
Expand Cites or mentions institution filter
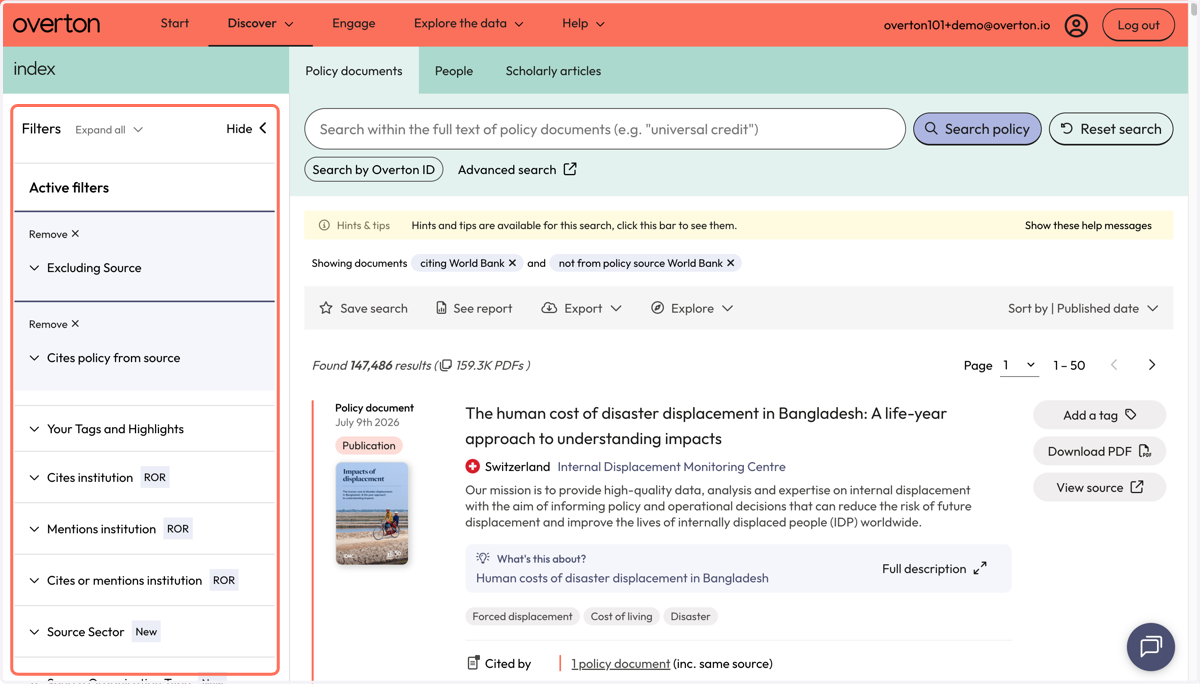point(115,581)
